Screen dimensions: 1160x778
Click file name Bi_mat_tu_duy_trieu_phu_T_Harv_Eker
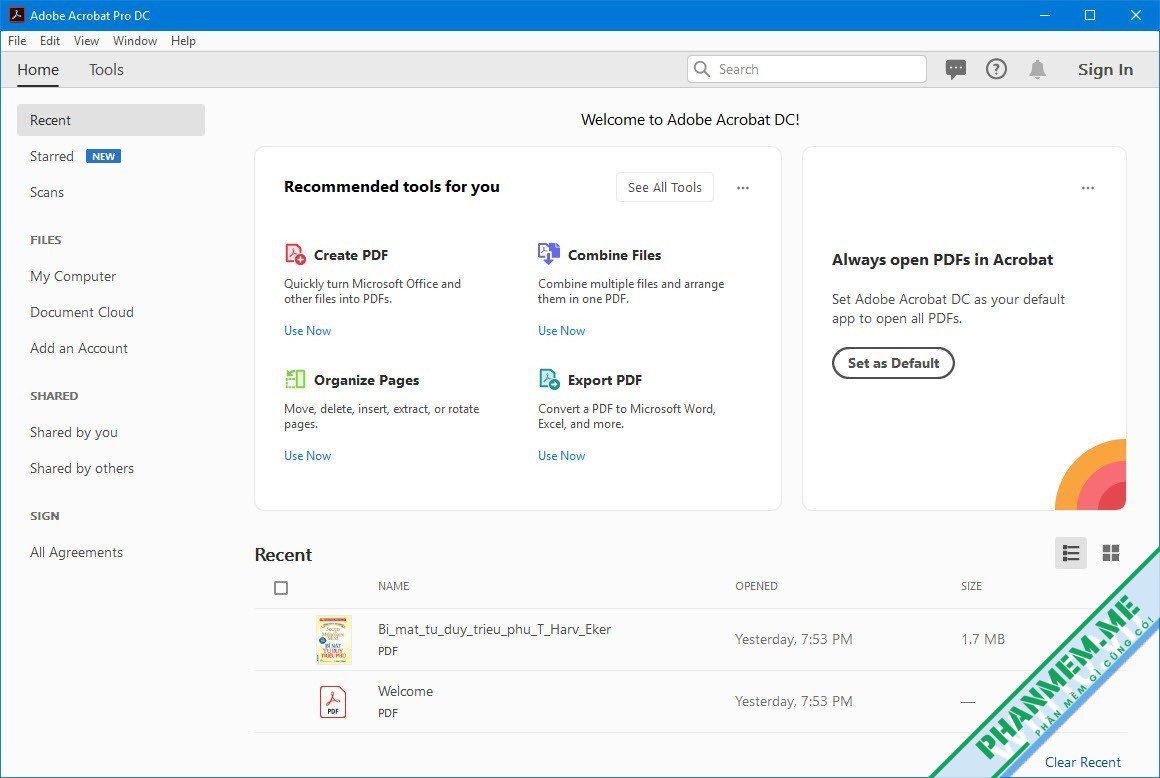tap(494, 629)
